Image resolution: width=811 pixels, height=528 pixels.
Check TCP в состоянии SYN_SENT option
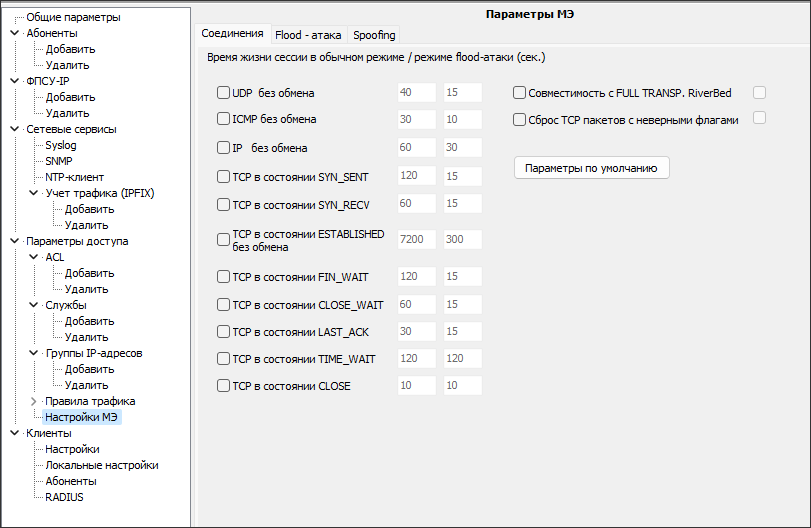[x=224, y=177]
